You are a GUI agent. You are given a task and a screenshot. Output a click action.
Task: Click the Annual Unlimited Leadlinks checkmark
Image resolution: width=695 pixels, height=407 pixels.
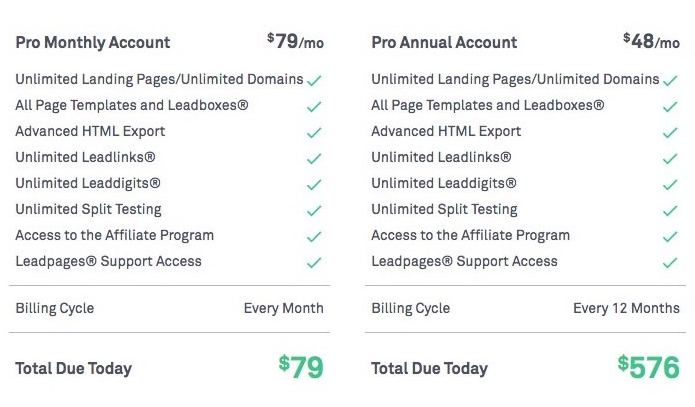[670, 159]
